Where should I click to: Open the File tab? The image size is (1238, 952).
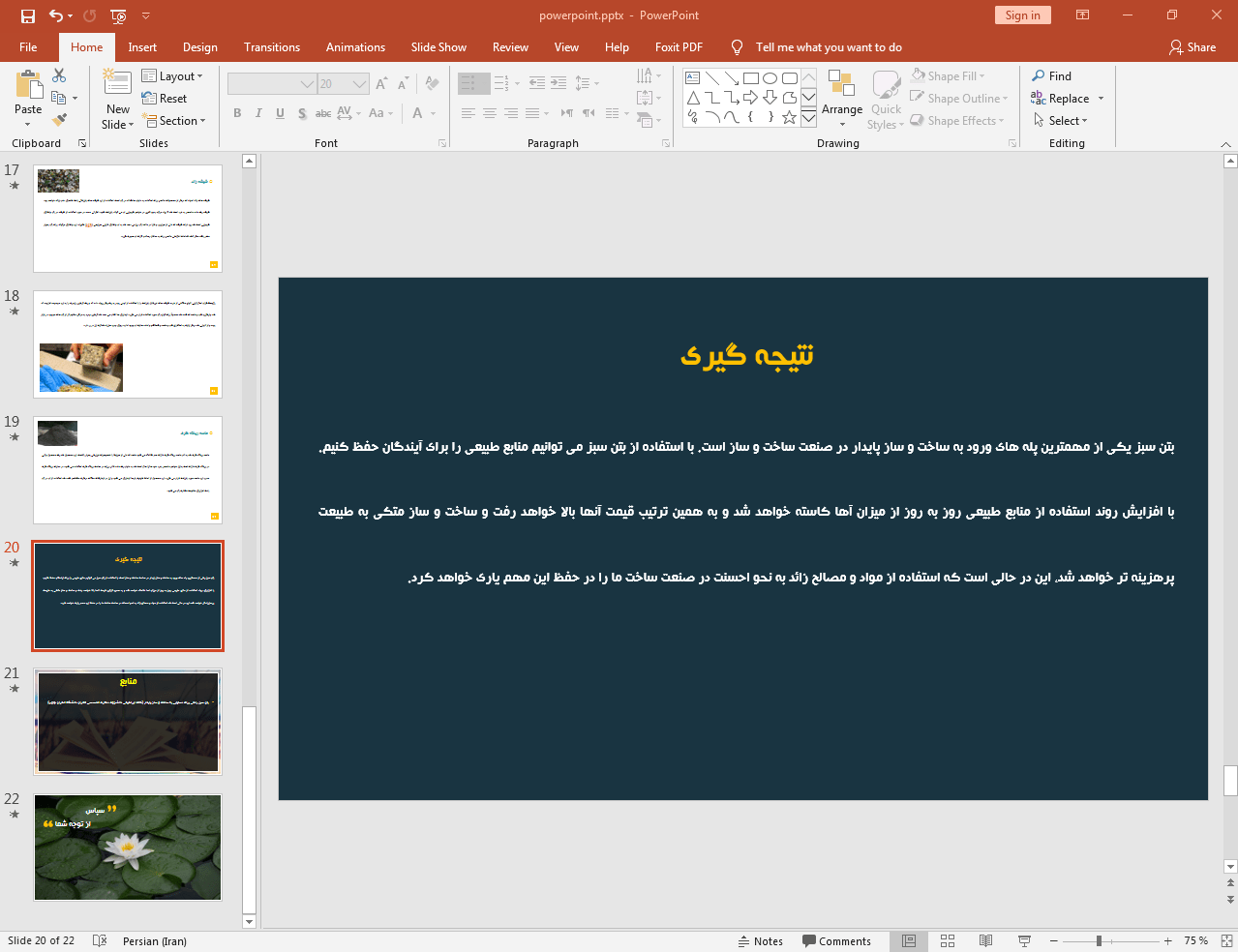click(28, 47)
